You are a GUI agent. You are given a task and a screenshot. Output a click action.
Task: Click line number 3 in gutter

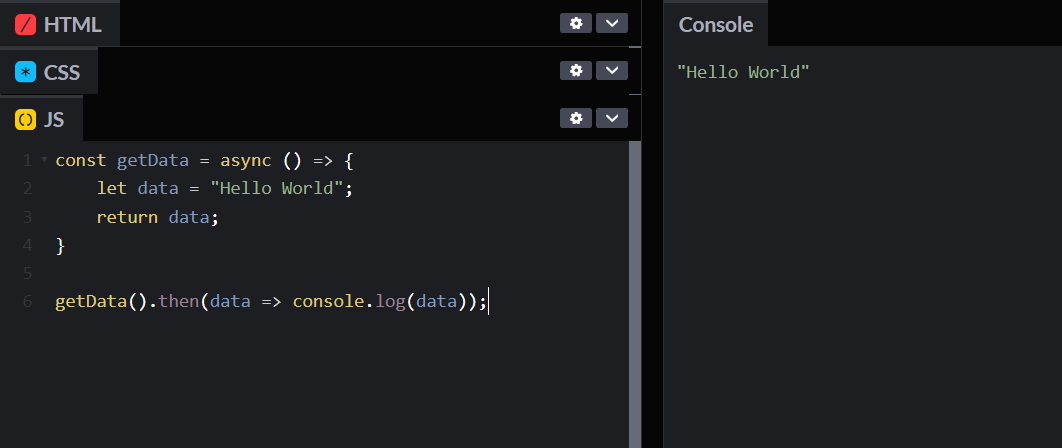coord(27,217)
